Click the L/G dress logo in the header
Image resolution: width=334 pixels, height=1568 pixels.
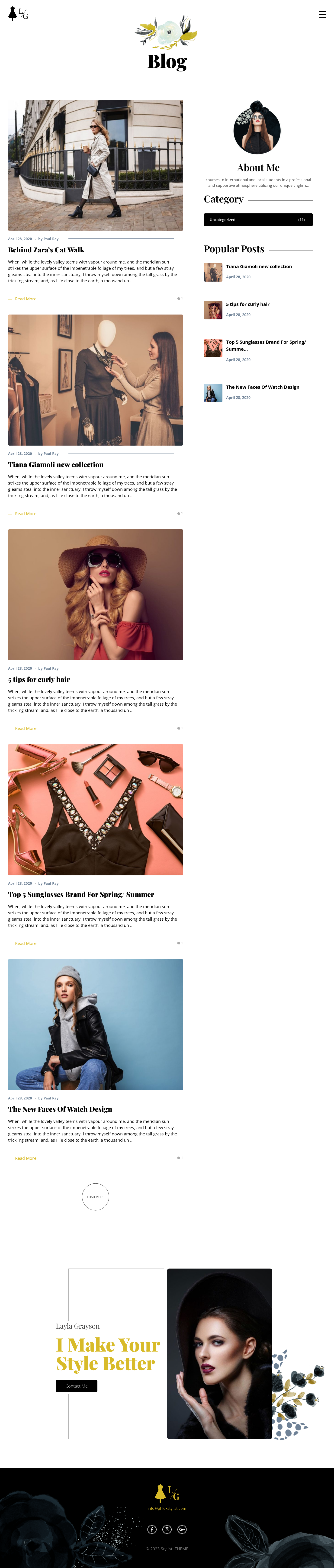click(18, 13)
